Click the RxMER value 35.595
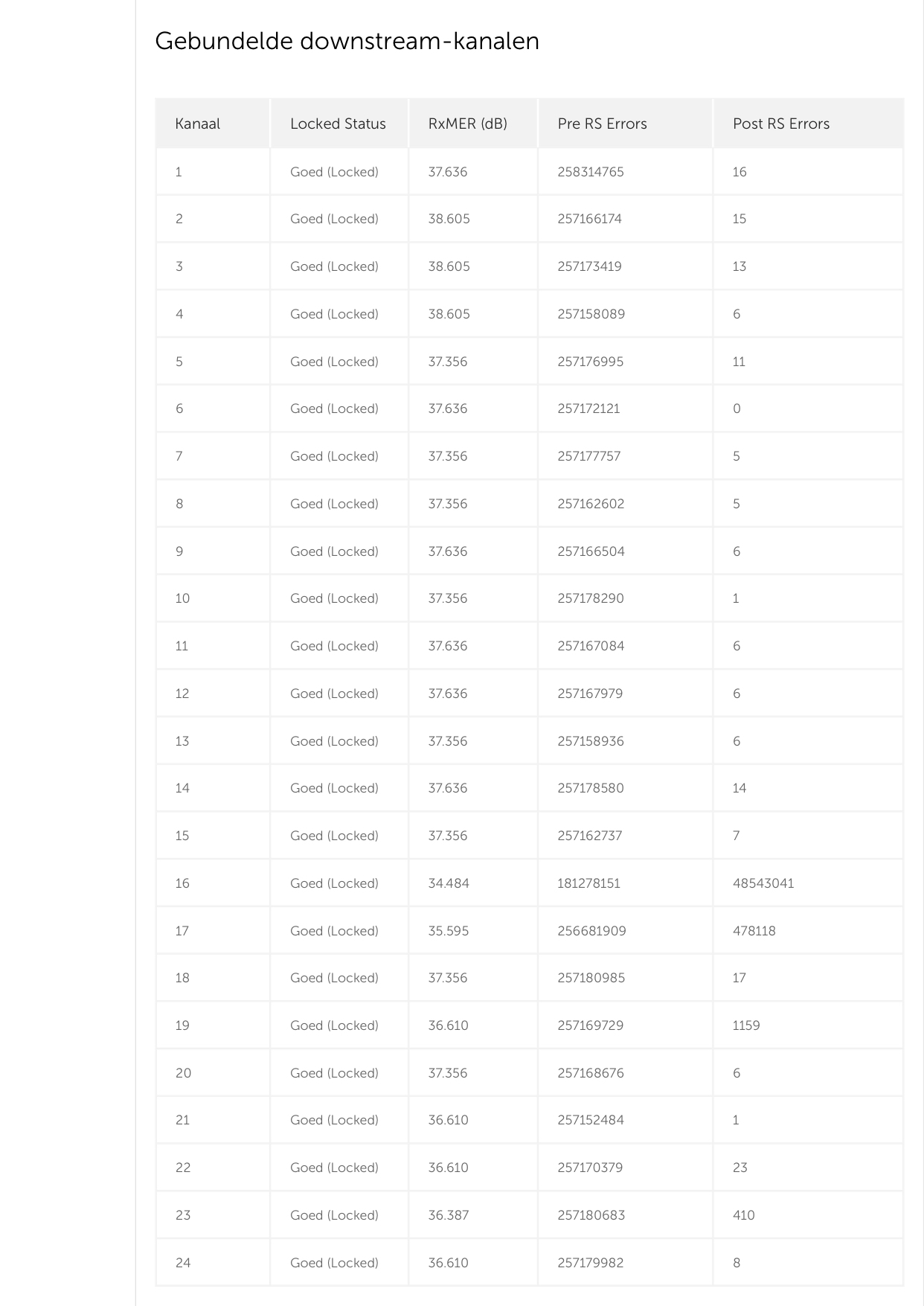 (448, 931)
